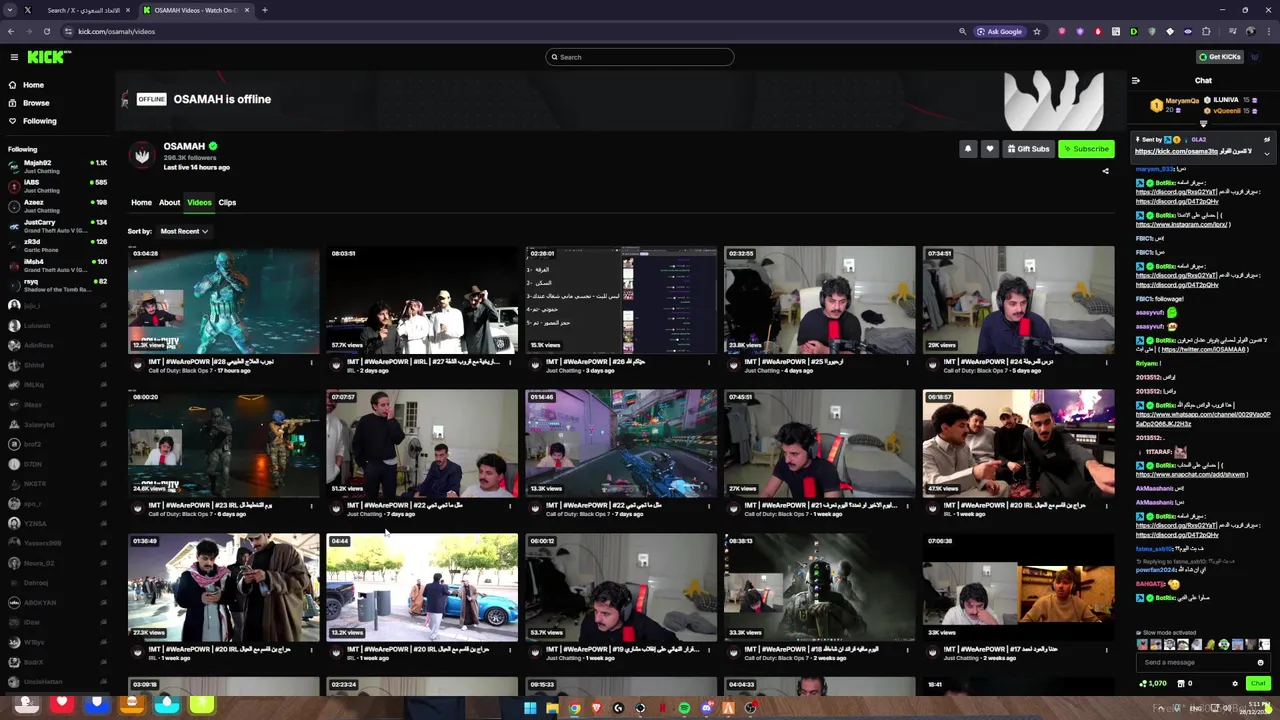Open Azeez channel in Following list
The height and width of the screenshot is (720, 1280).
point(57,206)
